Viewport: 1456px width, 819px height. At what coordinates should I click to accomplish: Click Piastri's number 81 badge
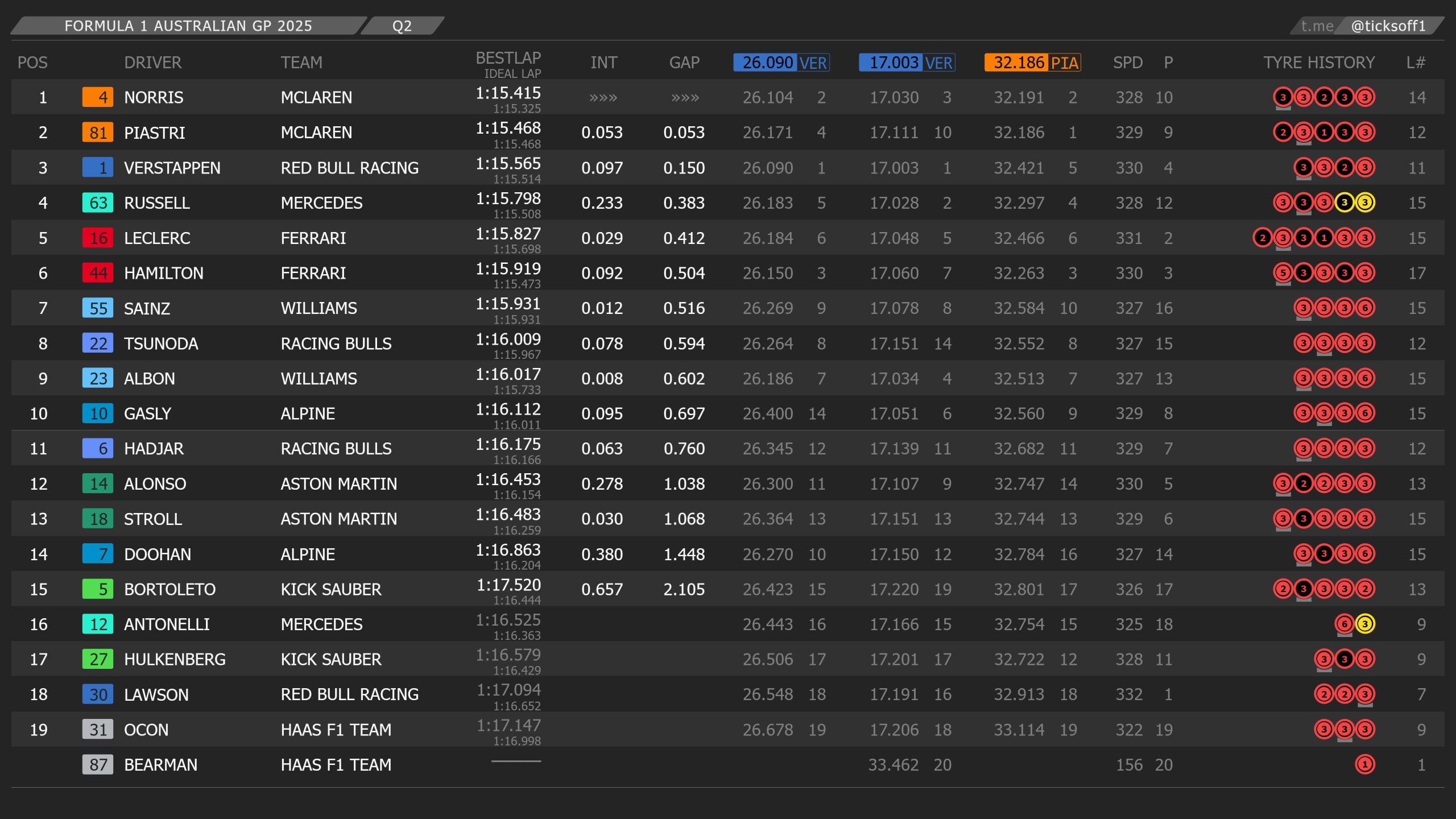coord(98,133)
